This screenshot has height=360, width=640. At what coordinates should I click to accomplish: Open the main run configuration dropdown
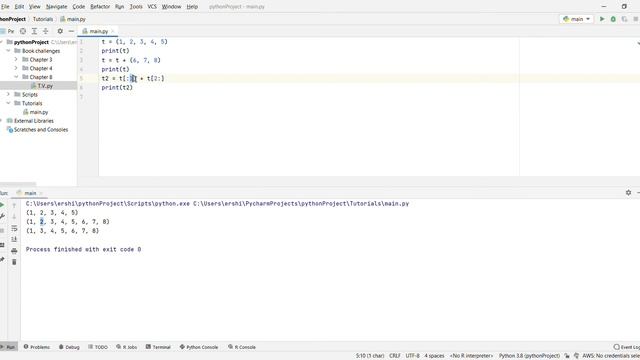pyautogui.click(x=576, y=19)
